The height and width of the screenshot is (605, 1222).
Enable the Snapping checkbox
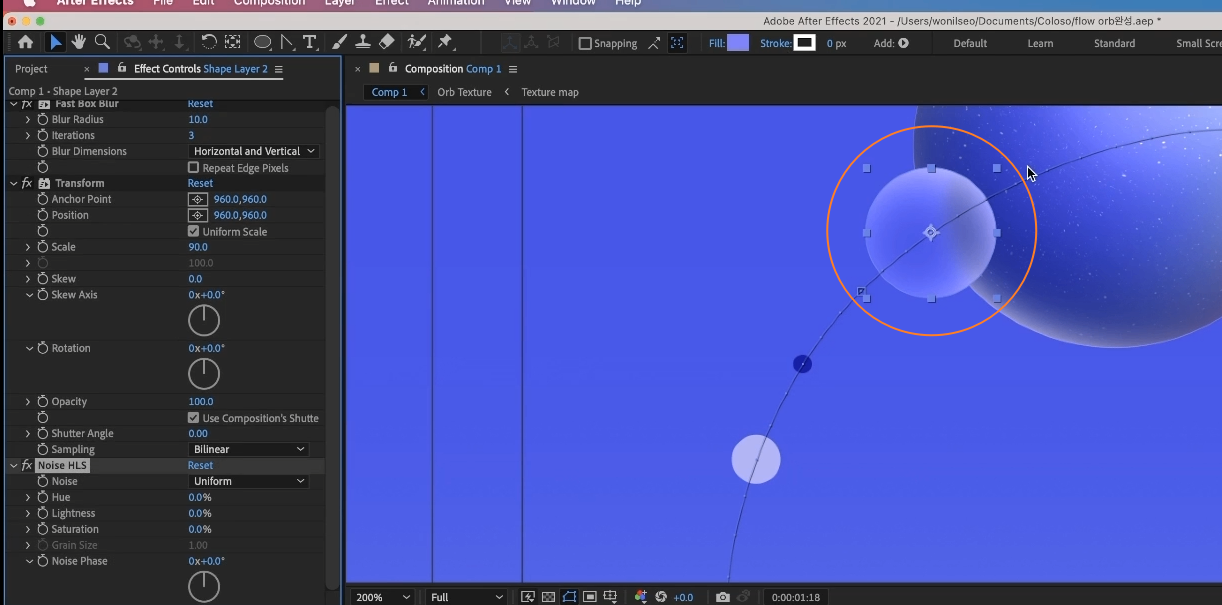click(586, 43)
